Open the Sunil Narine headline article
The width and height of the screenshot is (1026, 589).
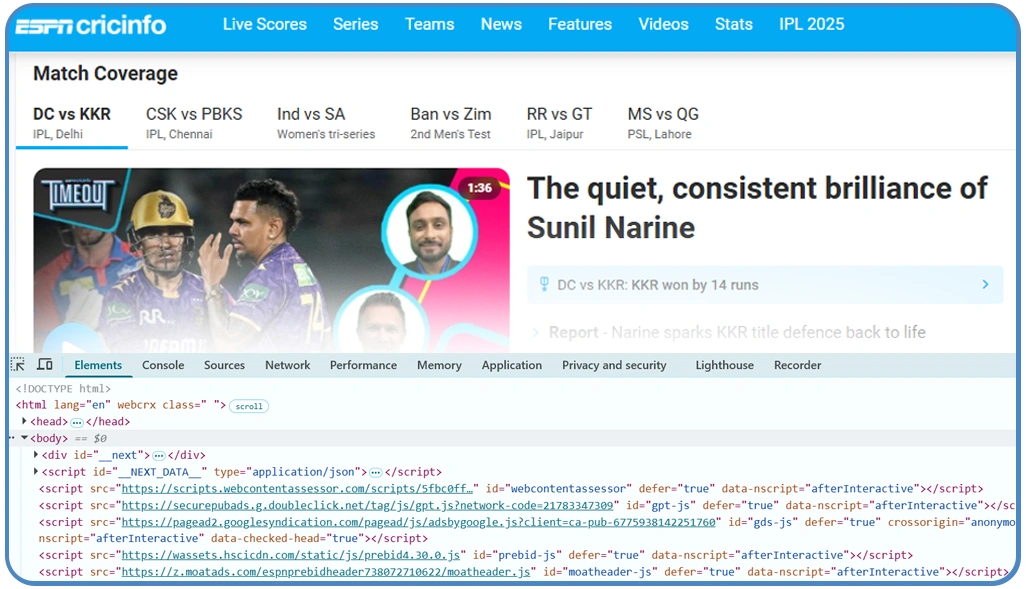[x=757, y=207]
